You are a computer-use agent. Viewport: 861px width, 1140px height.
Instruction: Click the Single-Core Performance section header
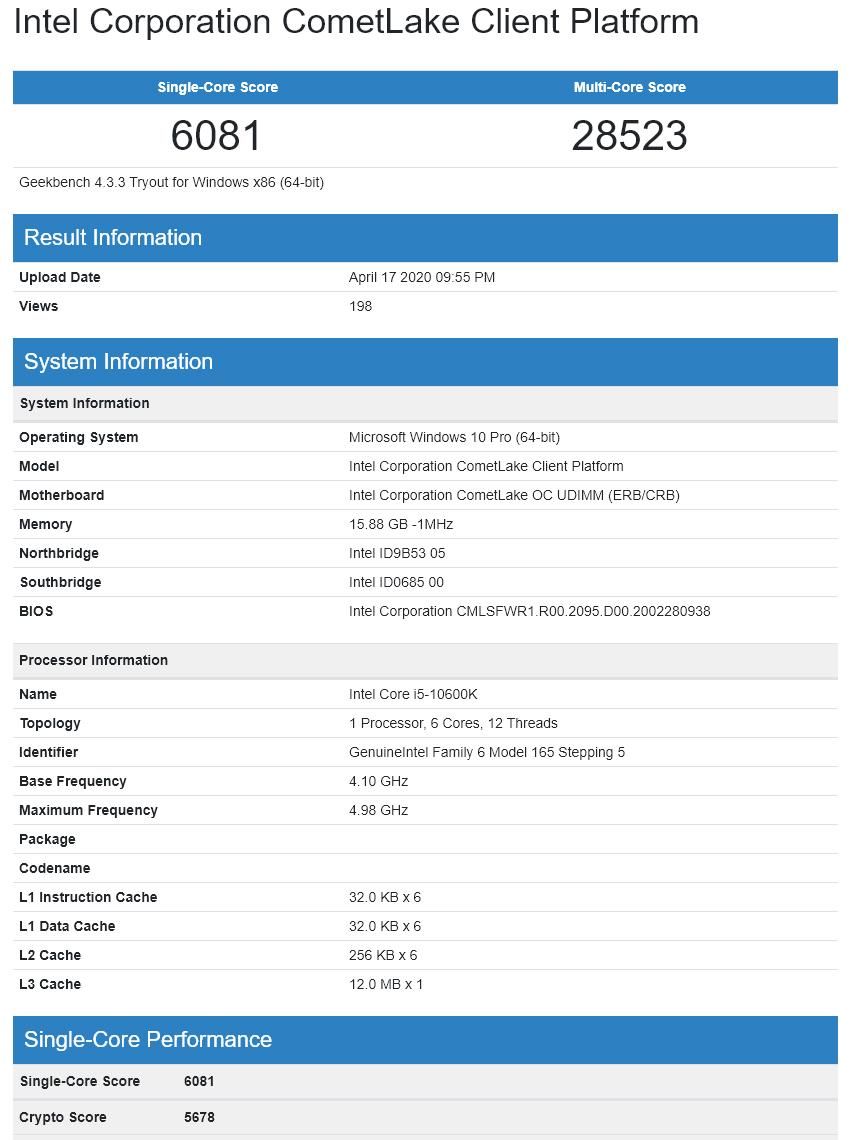click(425, 1040)
